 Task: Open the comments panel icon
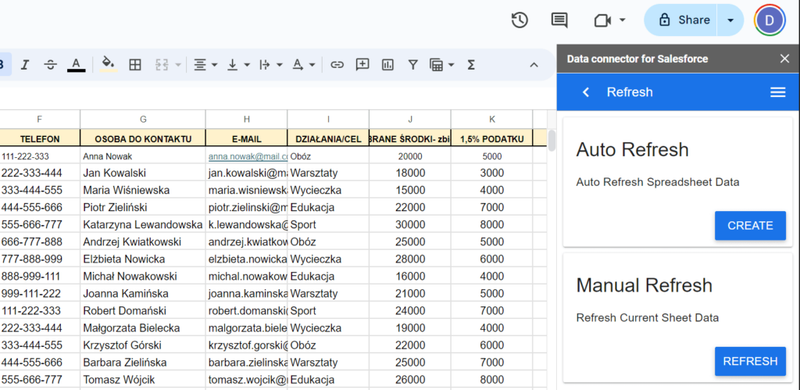click(x=559, y=20)
